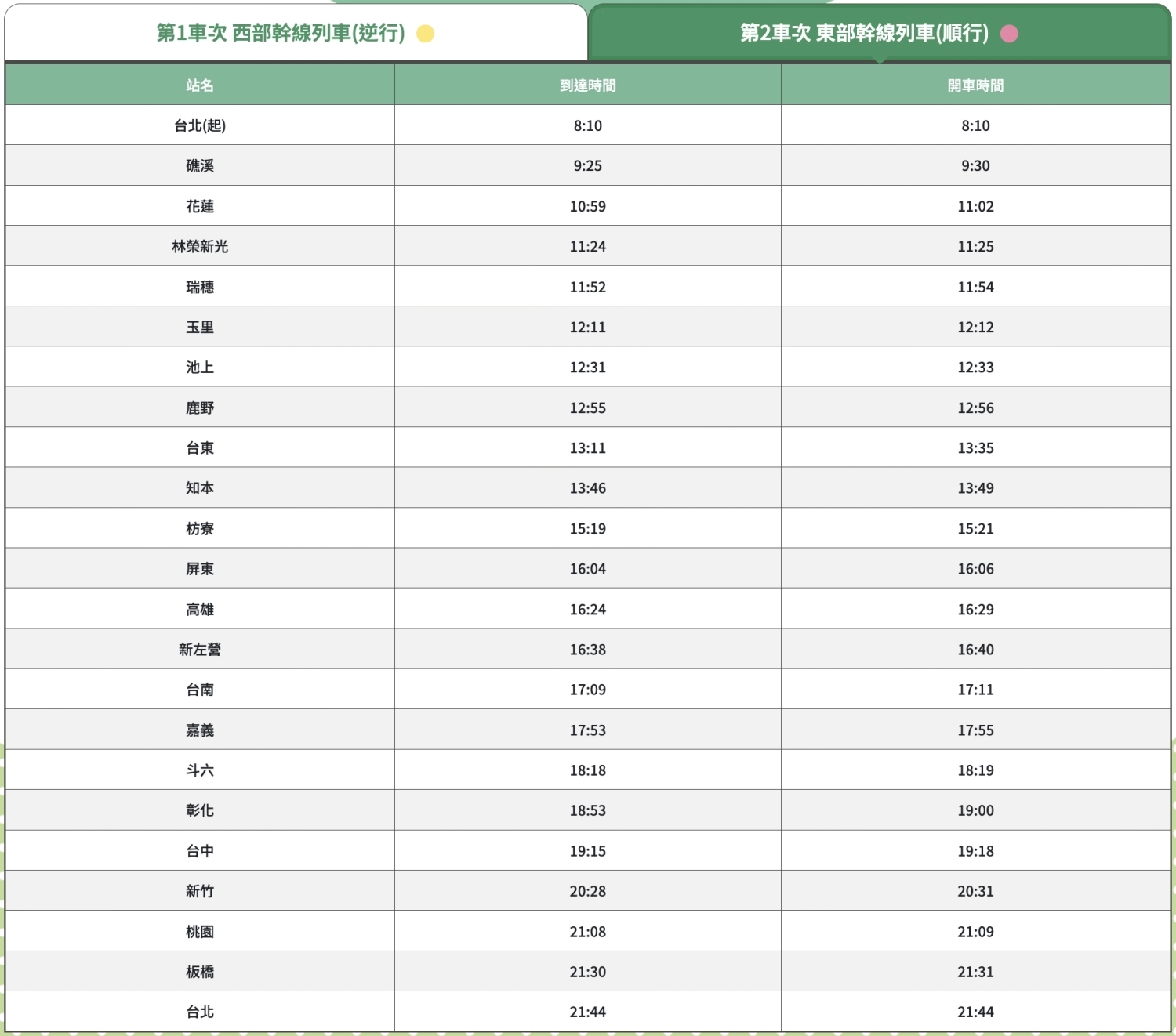Select the 站名 column header

pyautogui.click(x=200, y=85)
